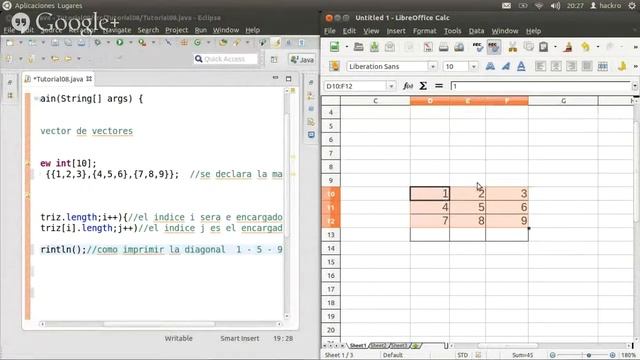The width and height of the screenshot is (640, 360).
Task: Run the program with Eclipse's green Run icon
Action: [x=120, y=42]
